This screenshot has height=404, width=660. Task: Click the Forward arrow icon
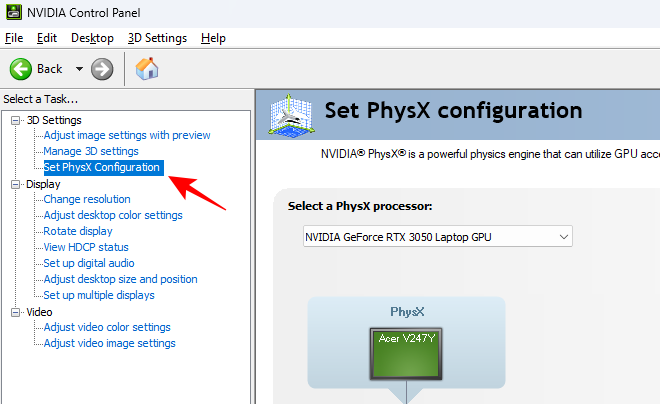102,69
